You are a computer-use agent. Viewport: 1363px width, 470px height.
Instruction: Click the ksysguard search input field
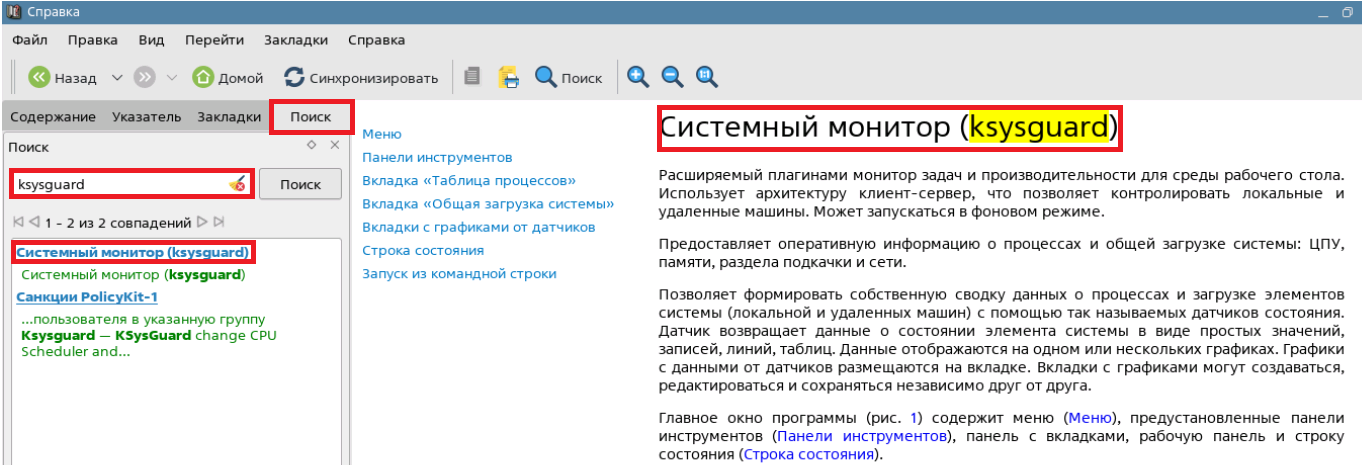click(x=132, y=184)
